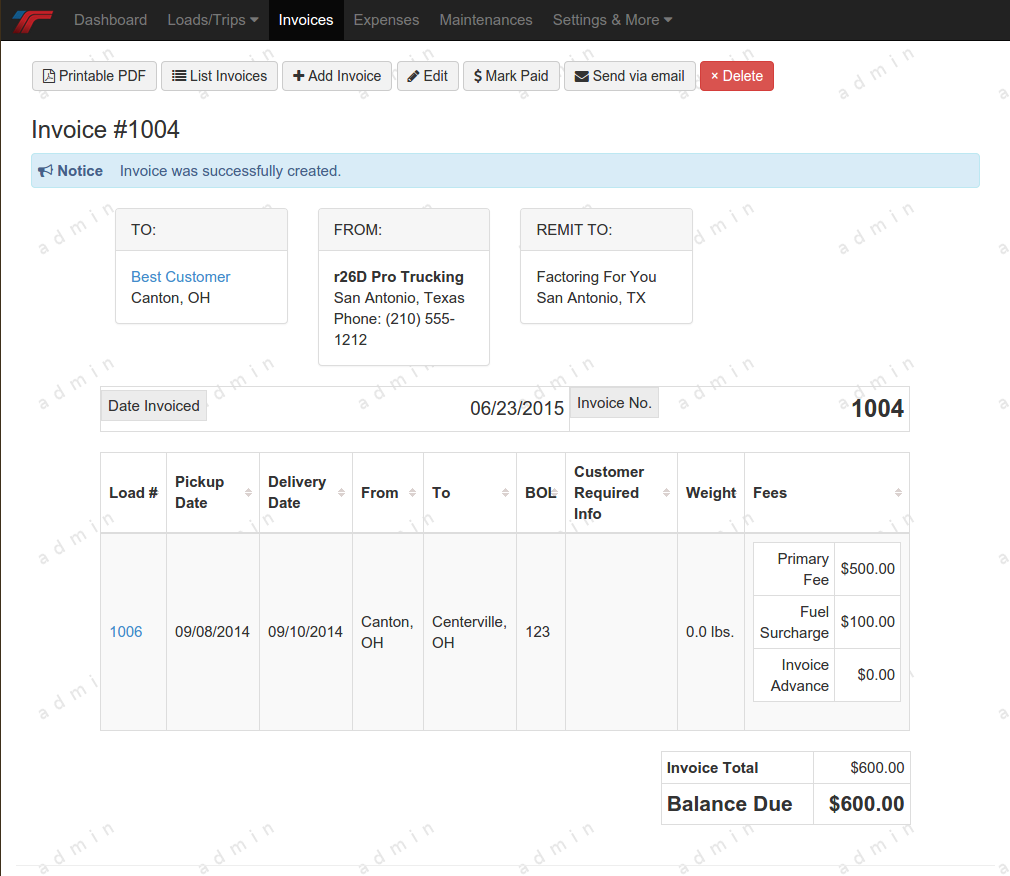Click the dollar icon on Mark Paid
1010x876 pixels.
pos(478,76)
